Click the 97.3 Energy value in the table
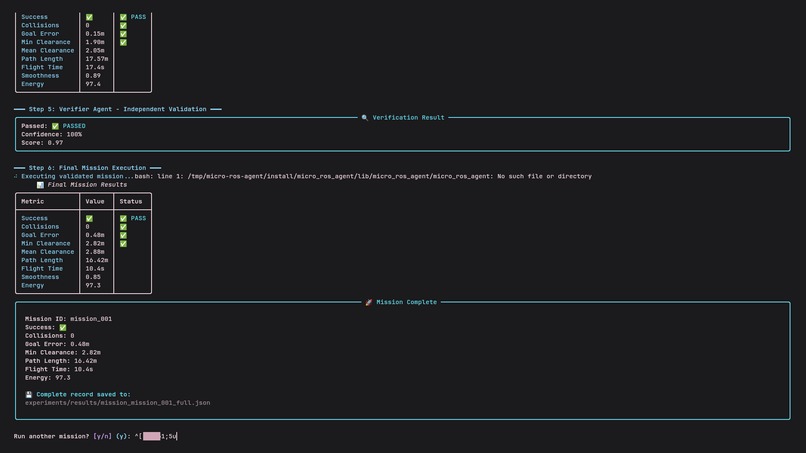Viewport: 806px width, 453px height. point(93,285)
